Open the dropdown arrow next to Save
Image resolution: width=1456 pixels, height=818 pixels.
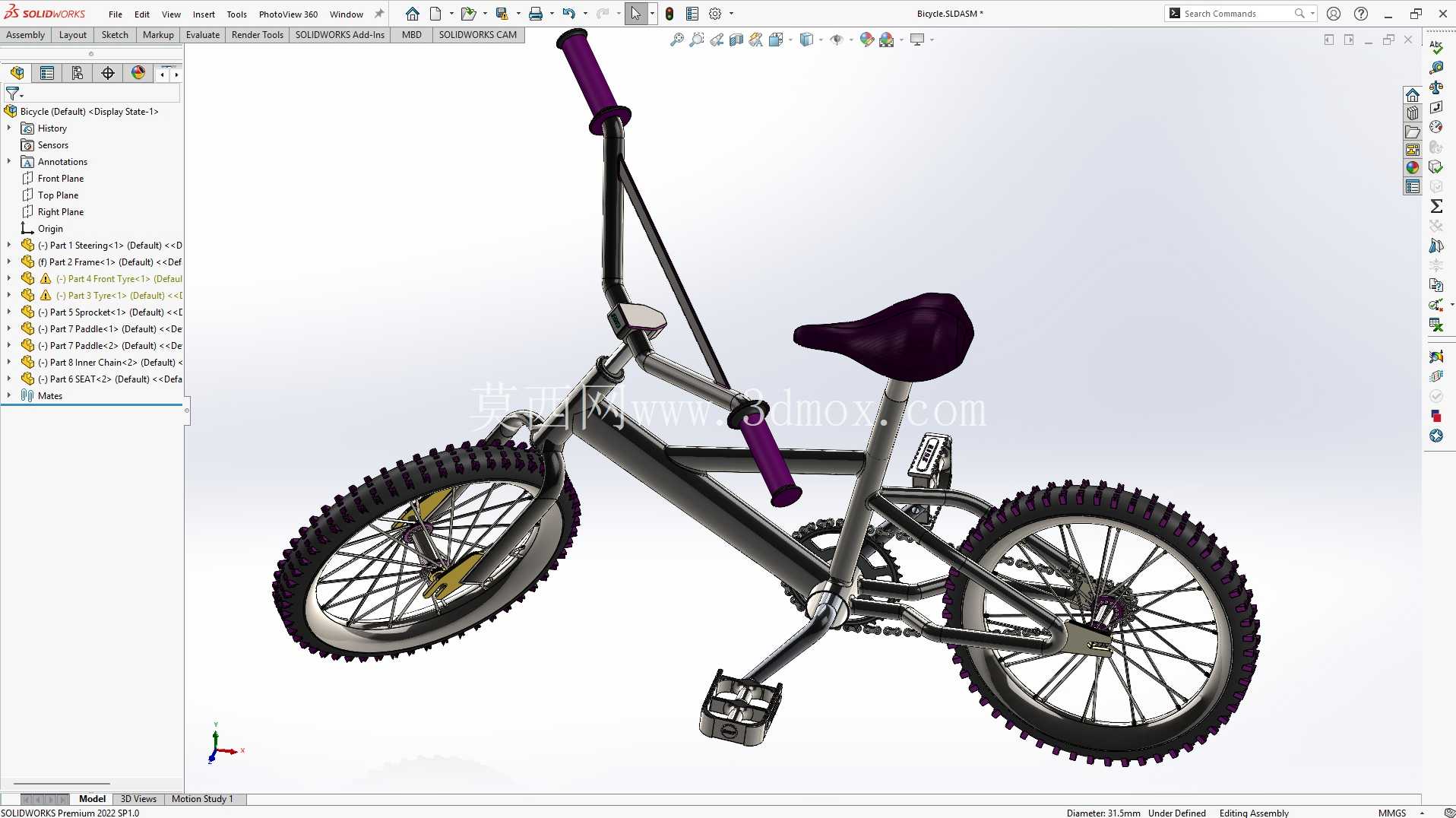pyautogui.click(x=518, y=14)
